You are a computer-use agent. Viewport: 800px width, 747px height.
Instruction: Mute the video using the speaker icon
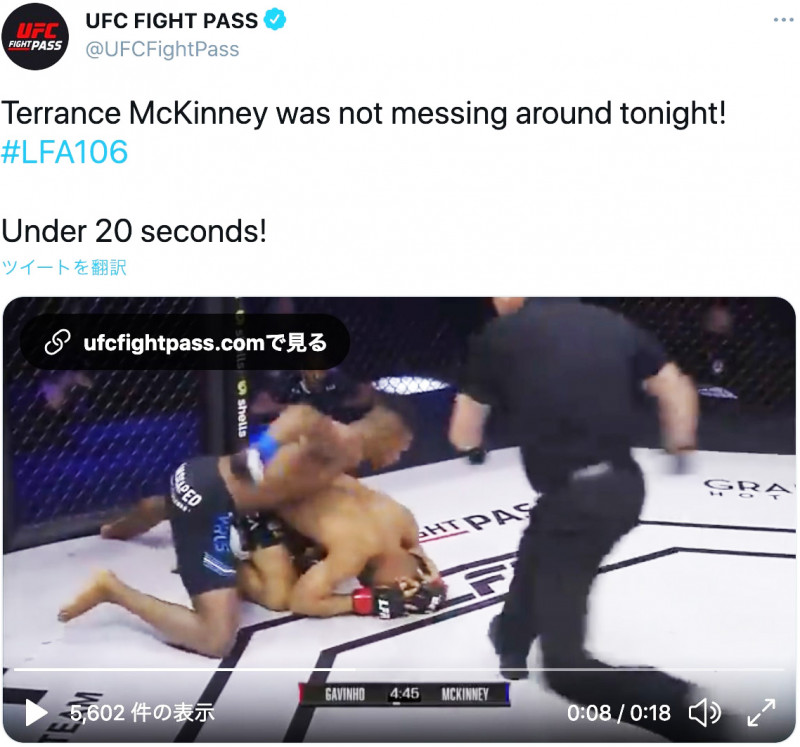(705, 712)
